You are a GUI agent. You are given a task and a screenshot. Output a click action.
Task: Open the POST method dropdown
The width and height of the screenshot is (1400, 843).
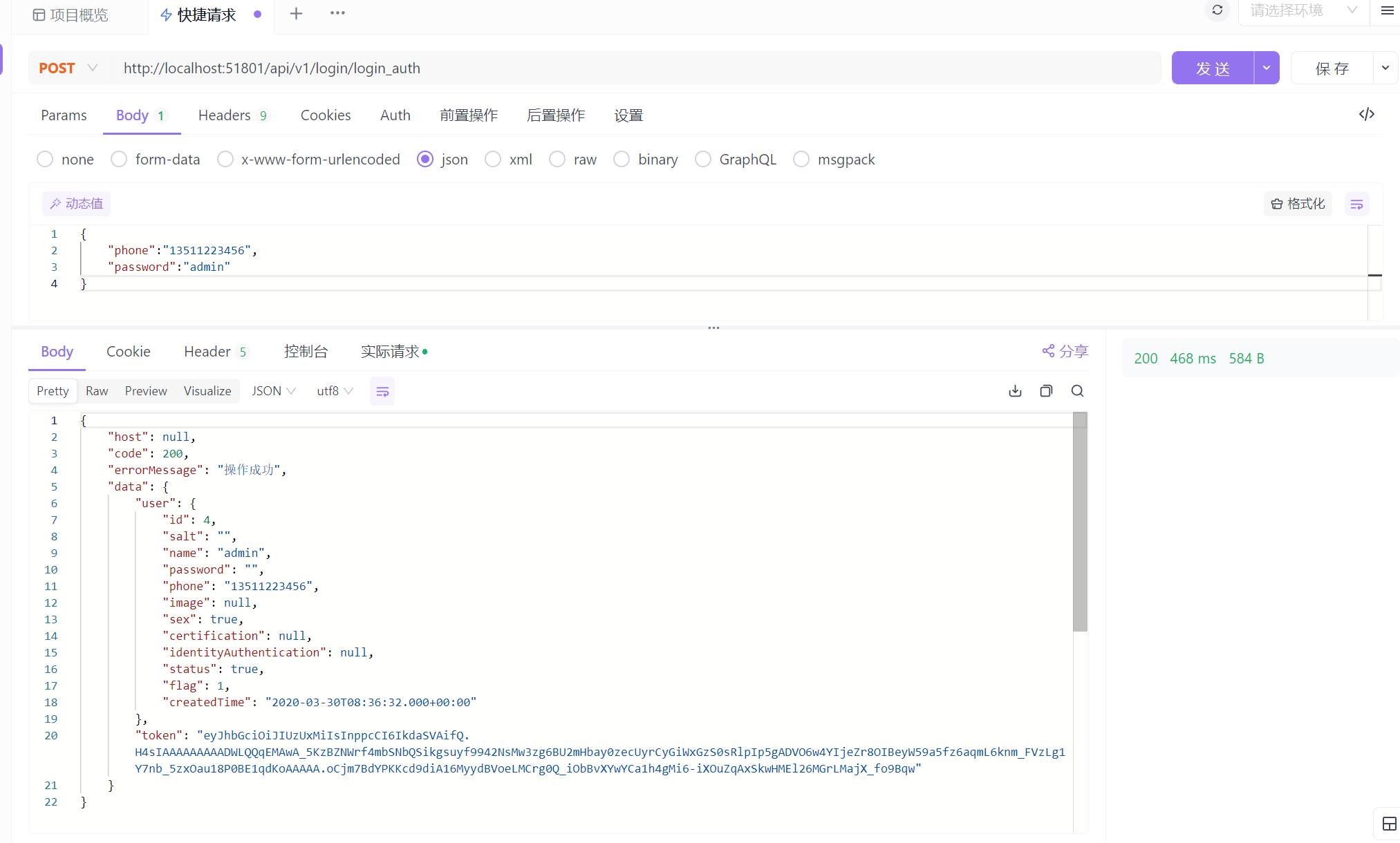point(68,68)
